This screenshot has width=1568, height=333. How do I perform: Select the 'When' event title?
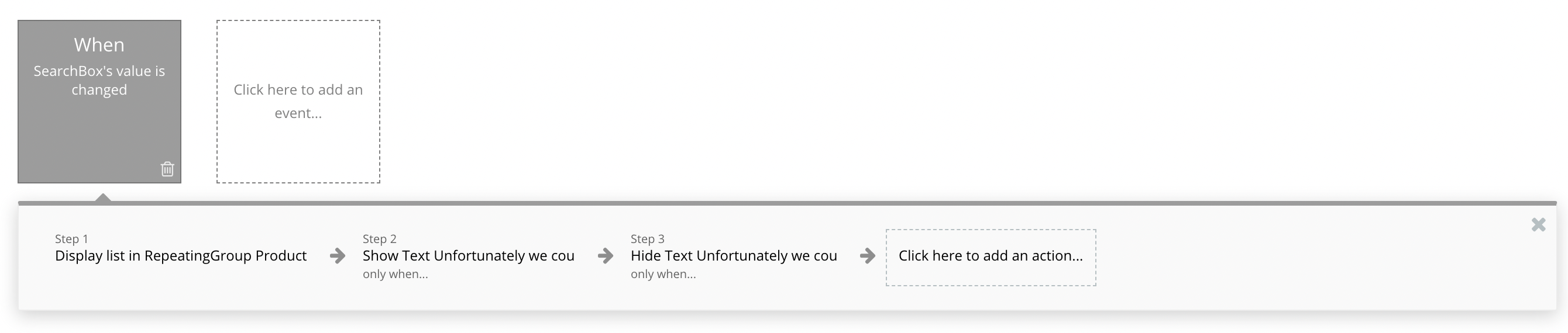click(99, 45)
